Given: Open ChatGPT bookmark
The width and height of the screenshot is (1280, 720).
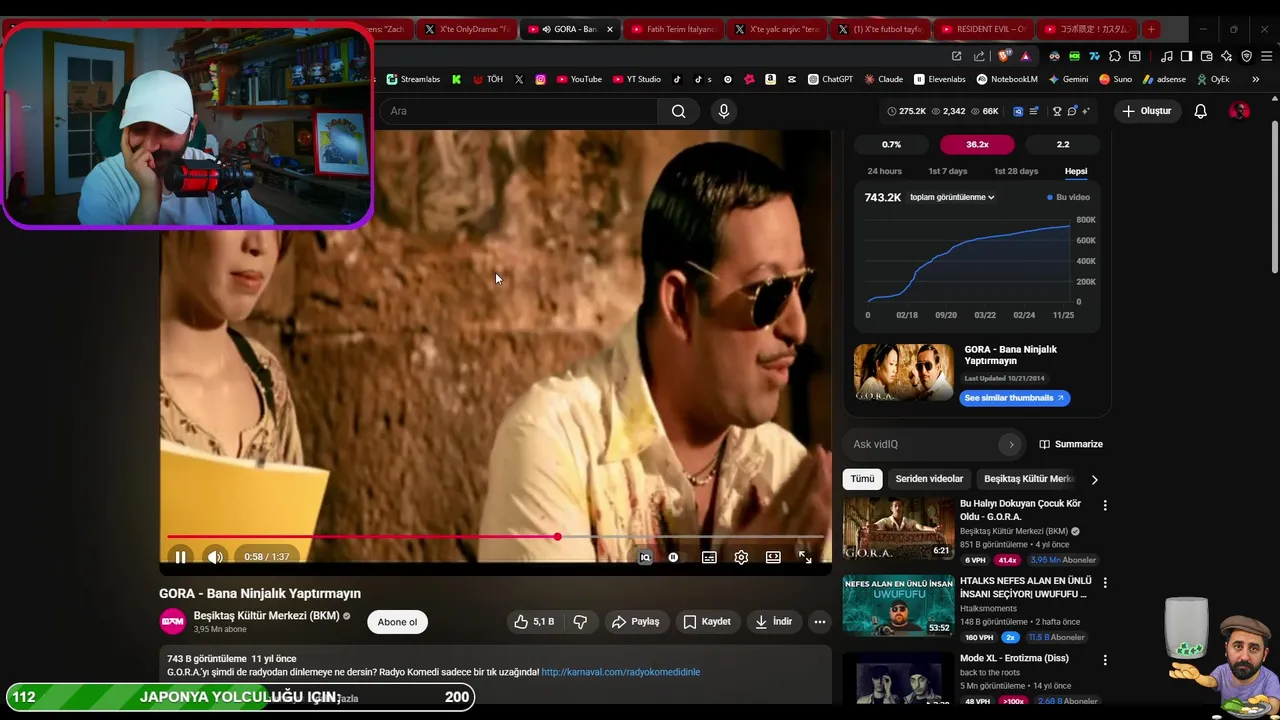Looking at the screenshot, I should 830,79.
